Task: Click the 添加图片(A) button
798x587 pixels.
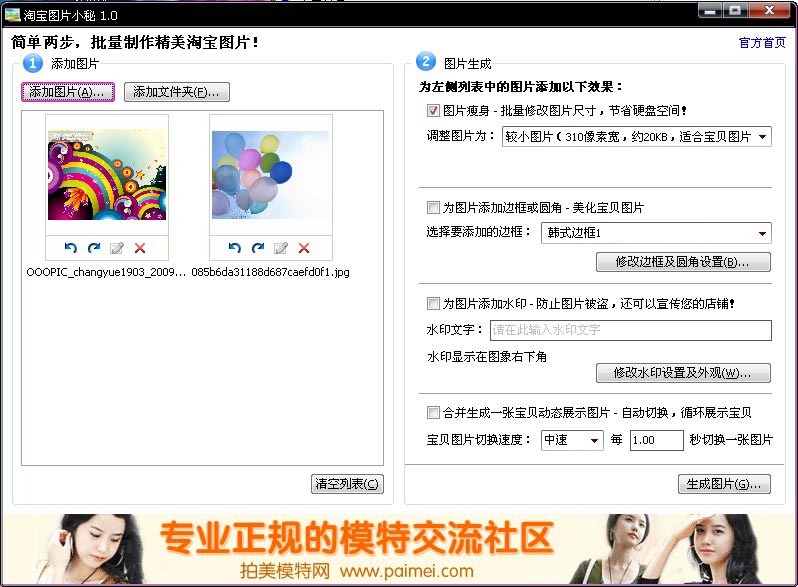Action: (x=68, y=93)
